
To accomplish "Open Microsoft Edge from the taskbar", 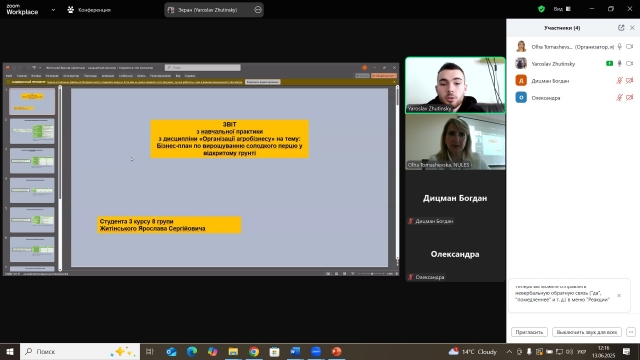I will point(192,351).
